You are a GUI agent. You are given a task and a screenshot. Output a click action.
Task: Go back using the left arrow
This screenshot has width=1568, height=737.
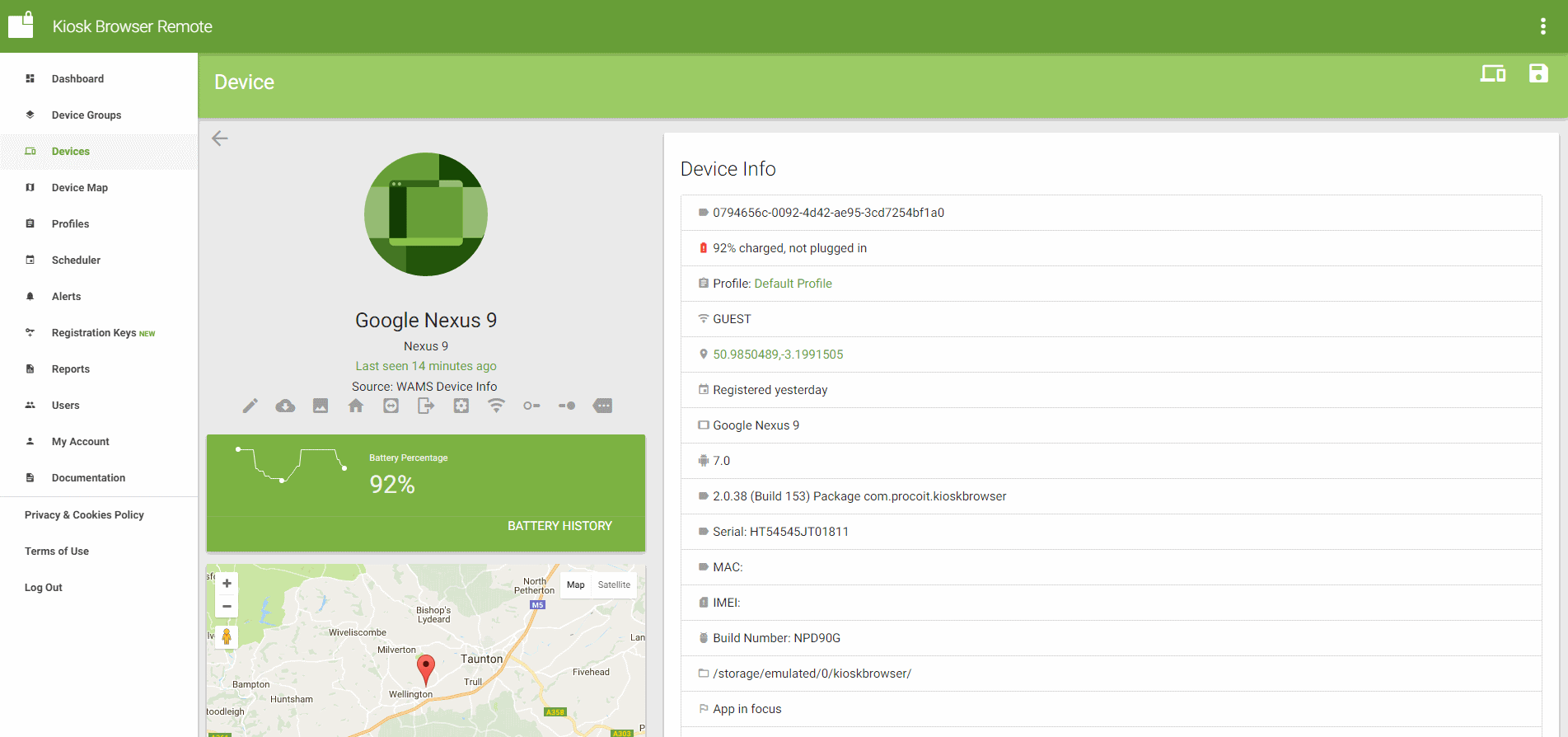click(x=220, y=138)
